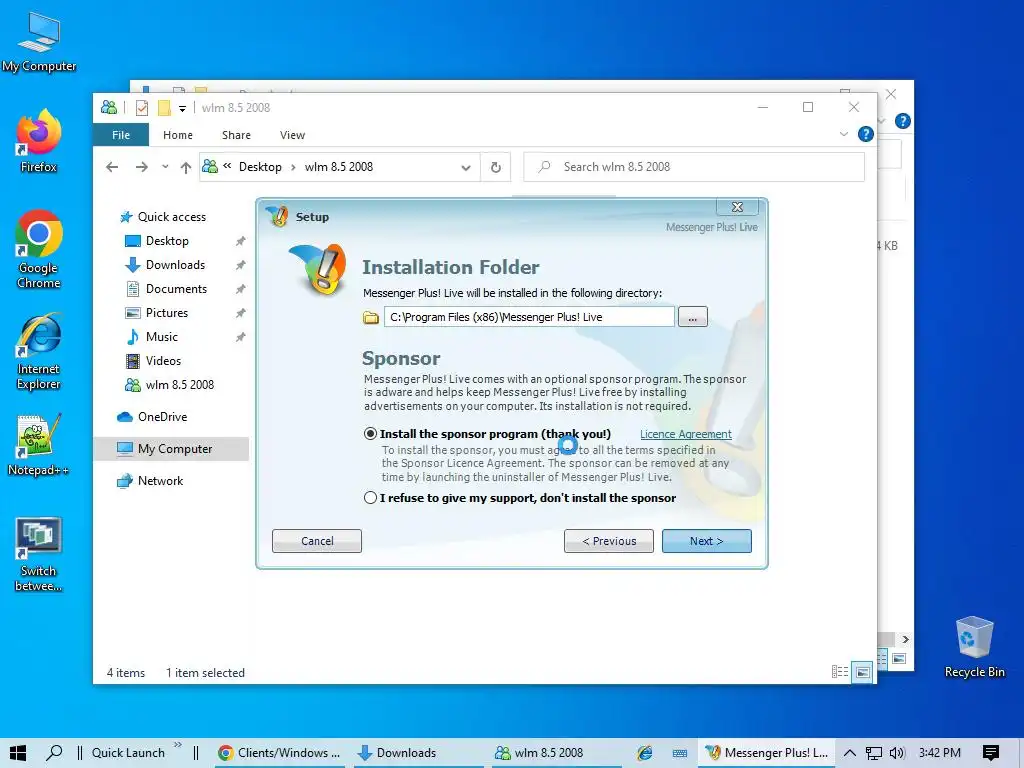Select Network in the navigation pane
The height and width of the screenshot is (768, 1024).
(160, 481)
